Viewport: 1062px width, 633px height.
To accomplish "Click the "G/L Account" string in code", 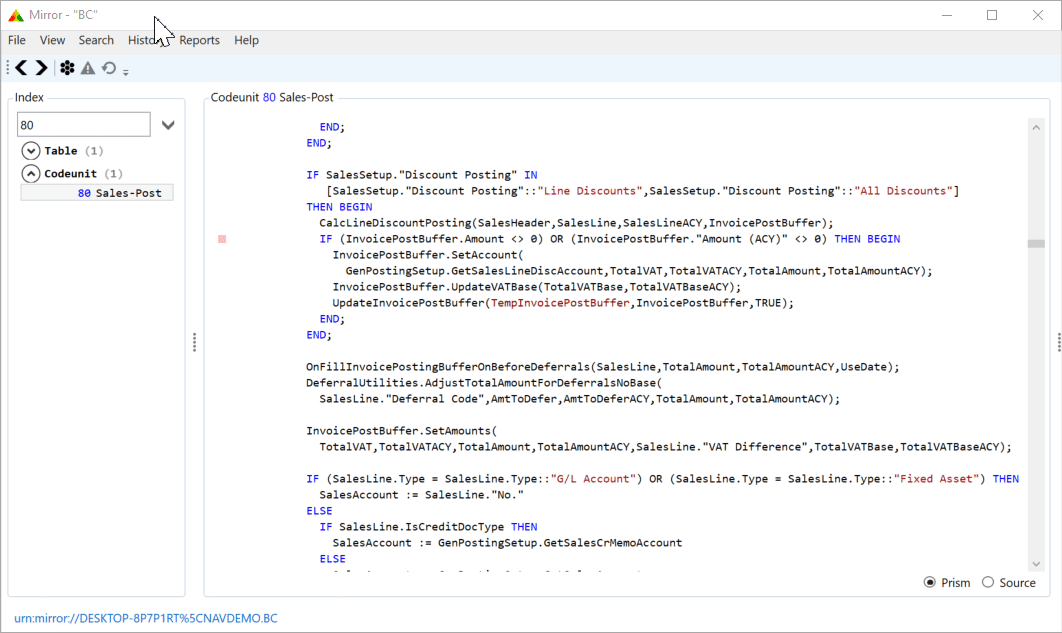I will click(x=593, y=479).
